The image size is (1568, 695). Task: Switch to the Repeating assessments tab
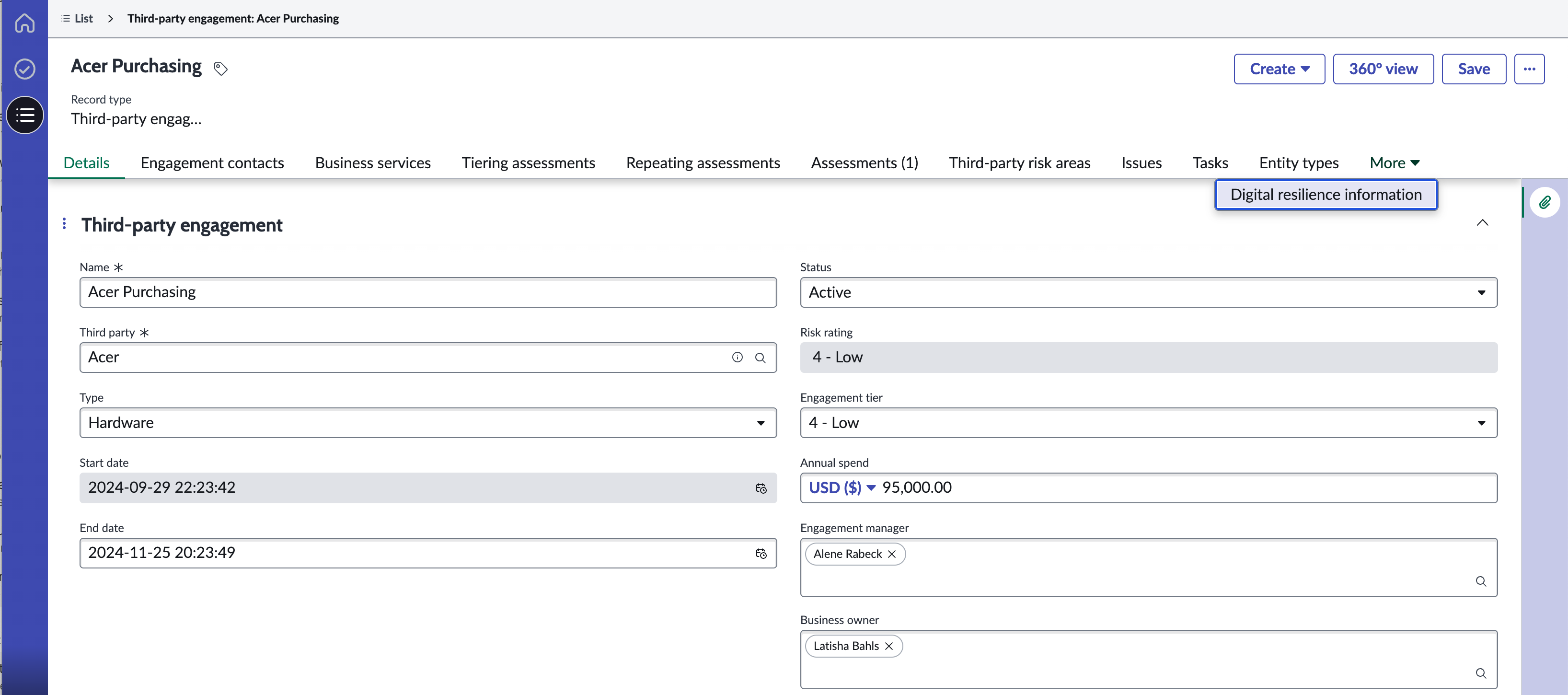point(703,162)
